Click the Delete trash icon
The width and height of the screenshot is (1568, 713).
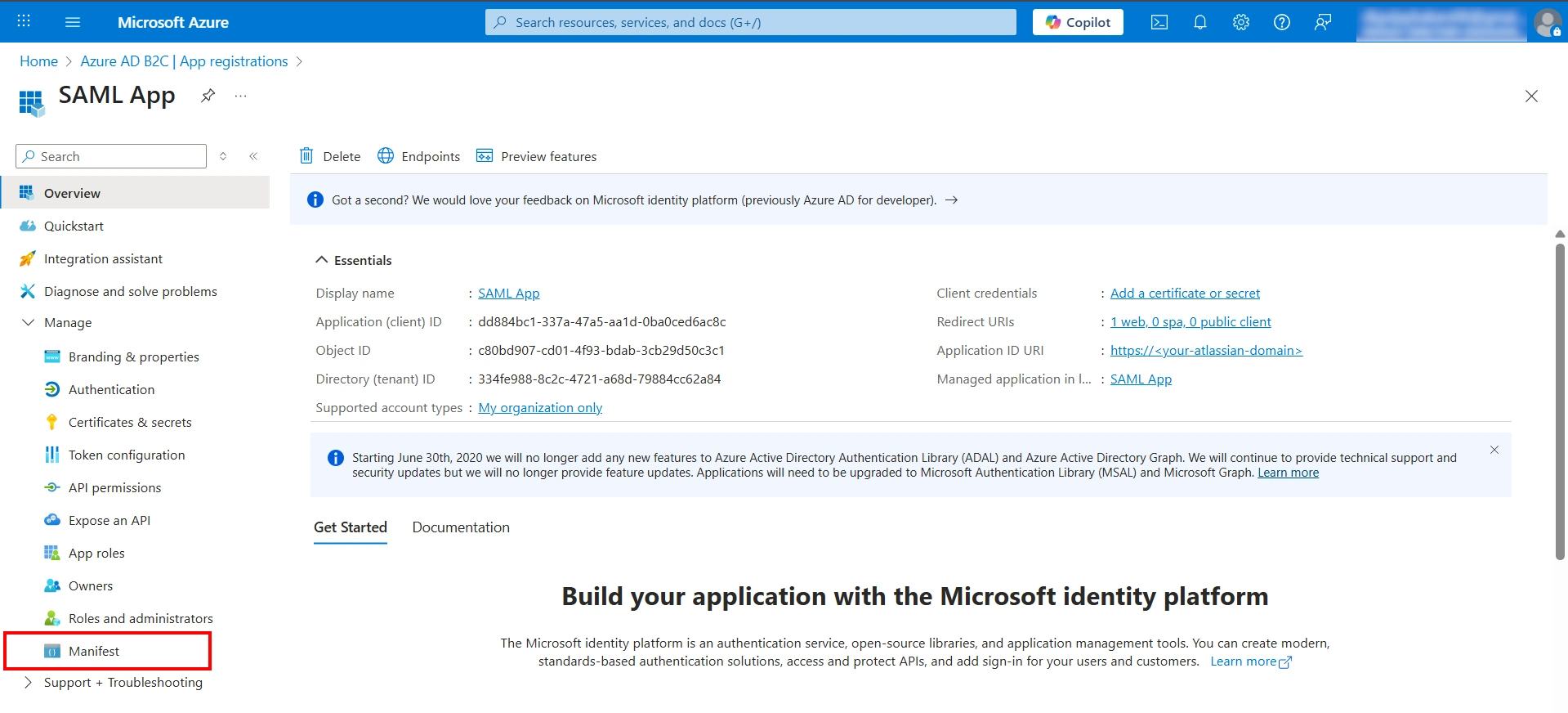[x=306, y=155]
